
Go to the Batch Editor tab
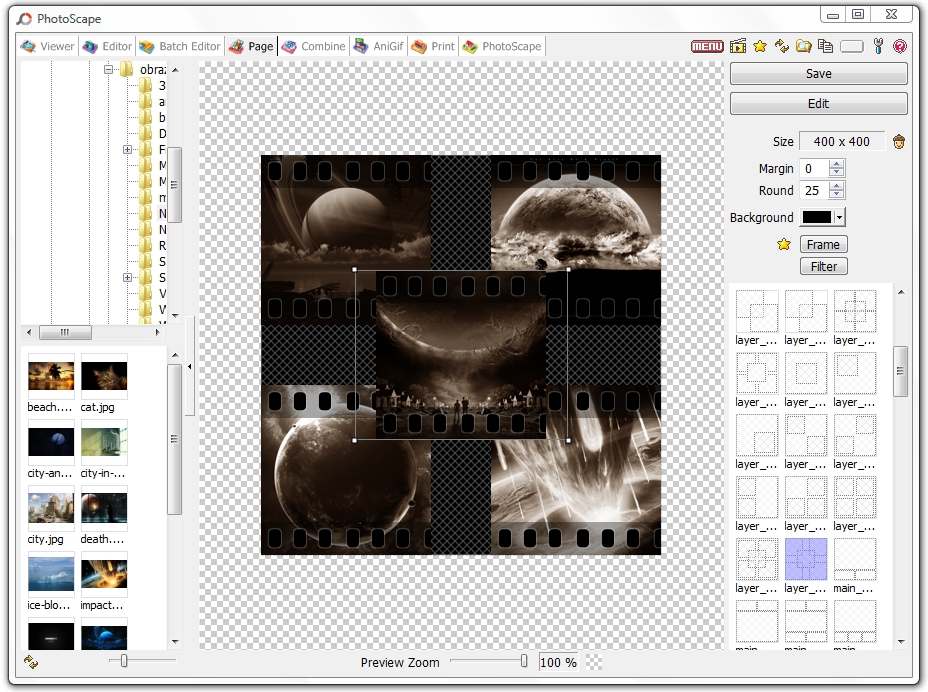click(x=180, y=46)
